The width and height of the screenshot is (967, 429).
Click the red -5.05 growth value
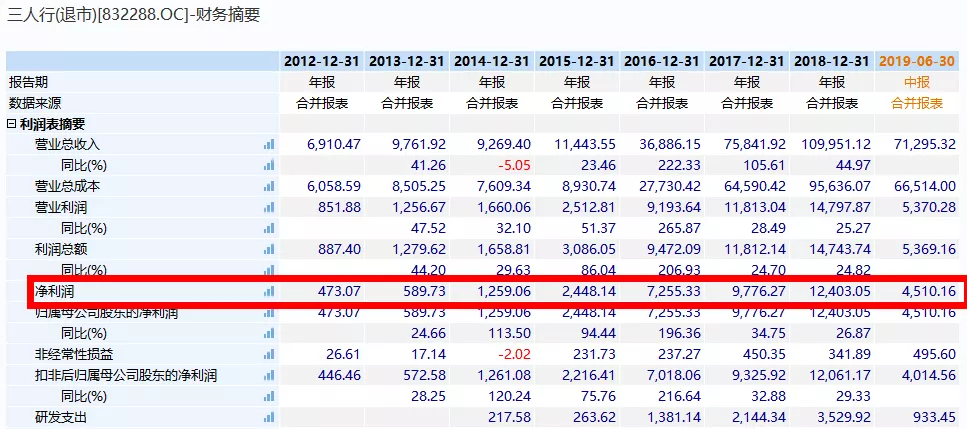tap(514, 166)
